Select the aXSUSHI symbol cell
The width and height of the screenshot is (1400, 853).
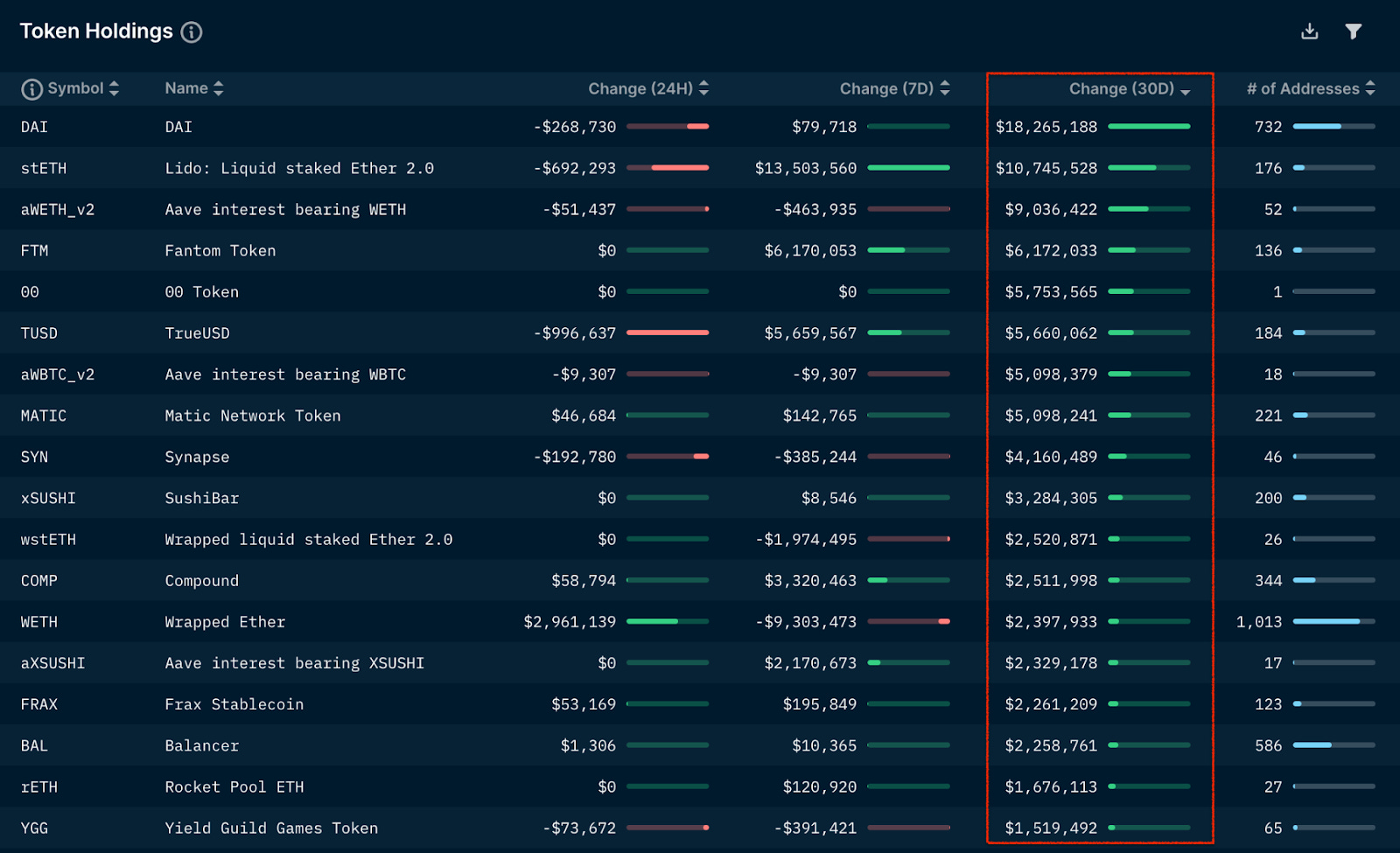(52, 662)
